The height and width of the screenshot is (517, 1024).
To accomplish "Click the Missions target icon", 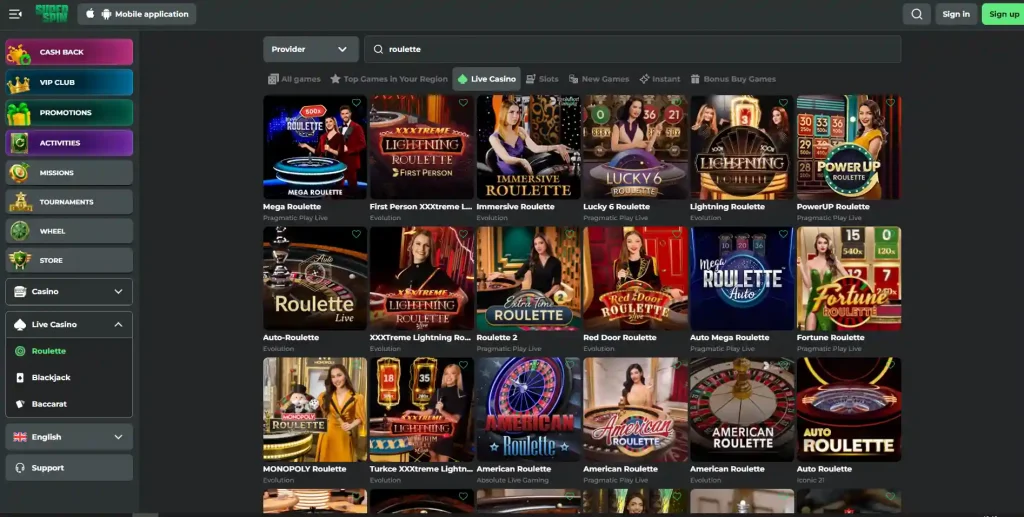I will point(19,172).
